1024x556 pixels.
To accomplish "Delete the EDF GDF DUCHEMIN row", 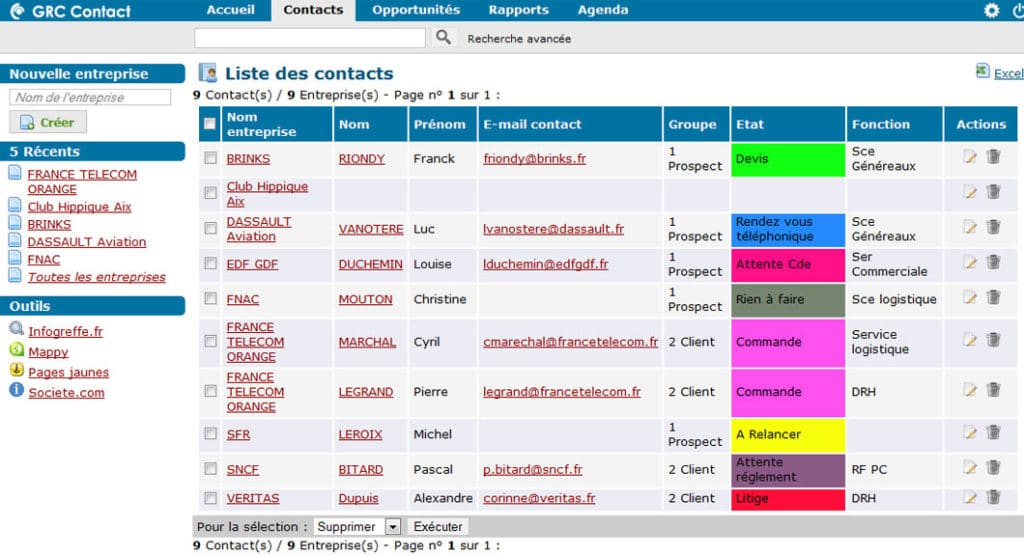I will point(993,262).
